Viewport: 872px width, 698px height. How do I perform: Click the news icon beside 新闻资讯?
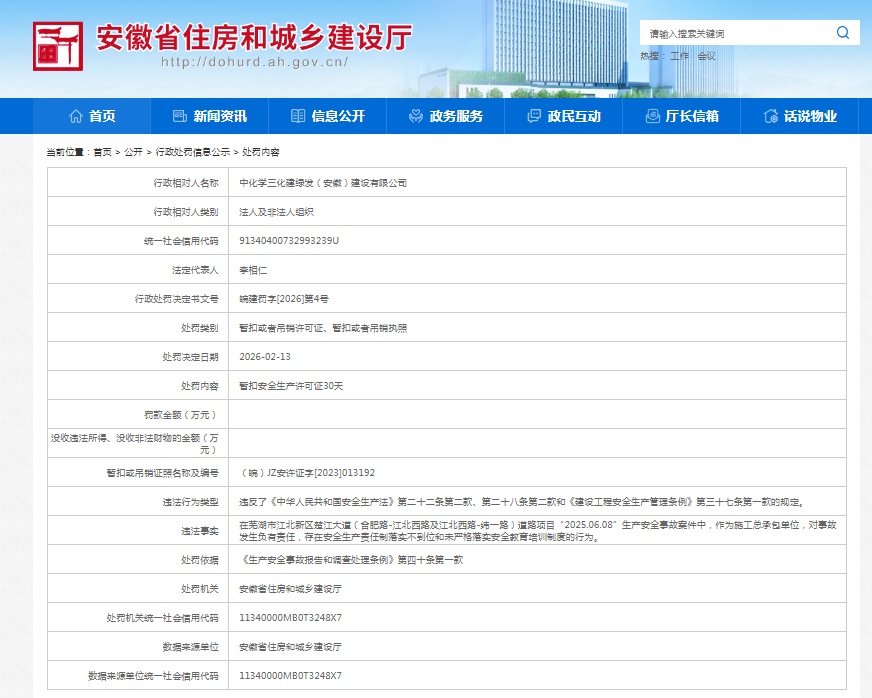180,116
